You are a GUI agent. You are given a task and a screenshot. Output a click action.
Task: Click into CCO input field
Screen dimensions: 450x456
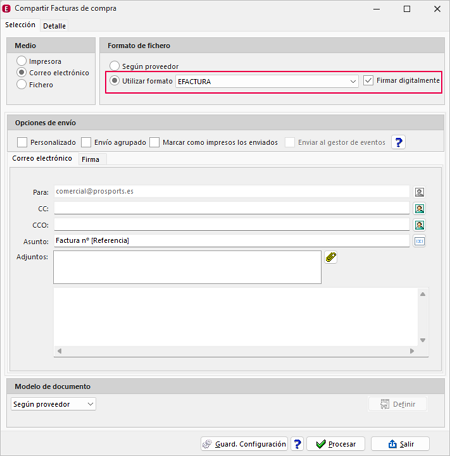232,225
